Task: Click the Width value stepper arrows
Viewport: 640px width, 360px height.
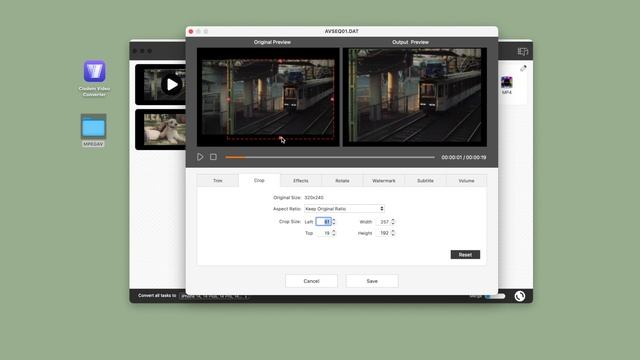Action: (x=393, y=222)
